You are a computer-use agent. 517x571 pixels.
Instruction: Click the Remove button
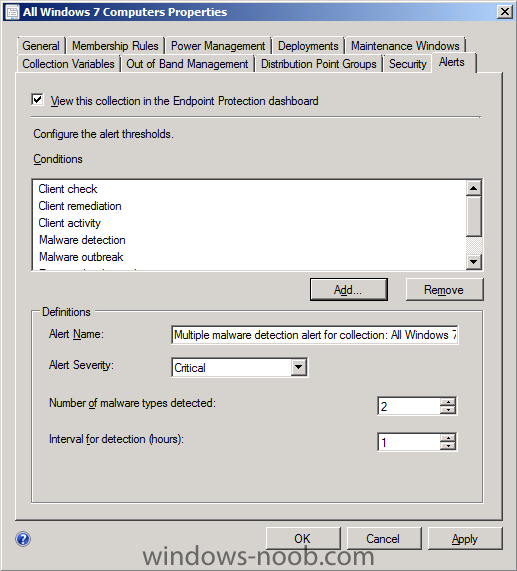[444, 290]
